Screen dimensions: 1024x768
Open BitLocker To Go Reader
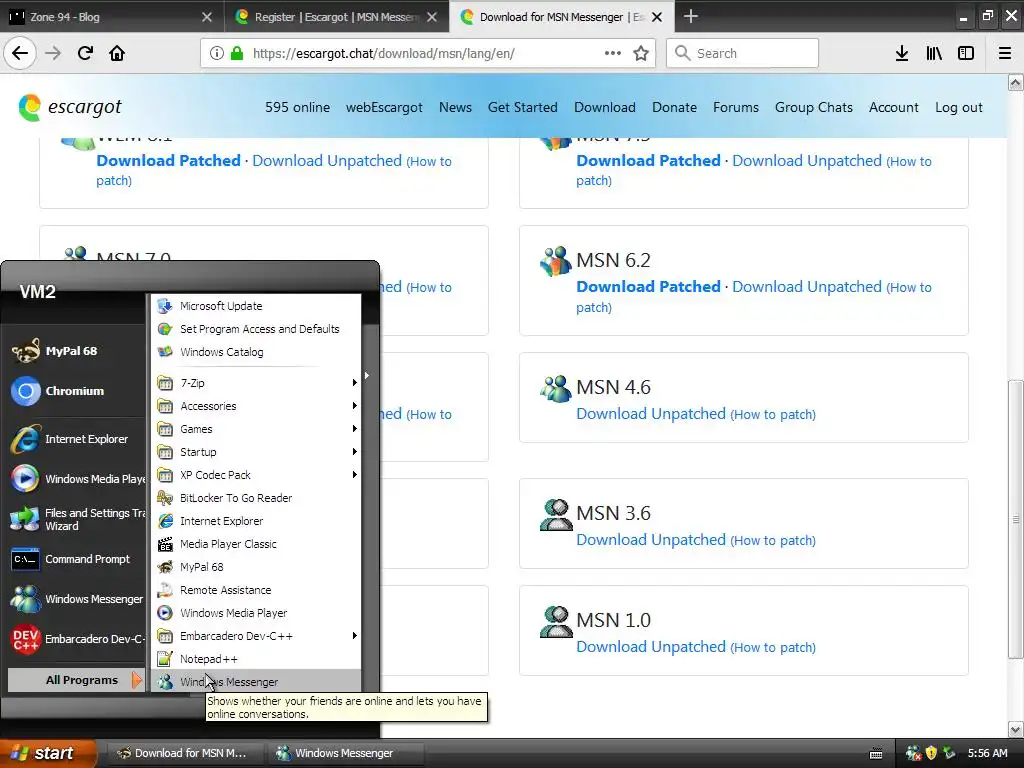(256, 498)
